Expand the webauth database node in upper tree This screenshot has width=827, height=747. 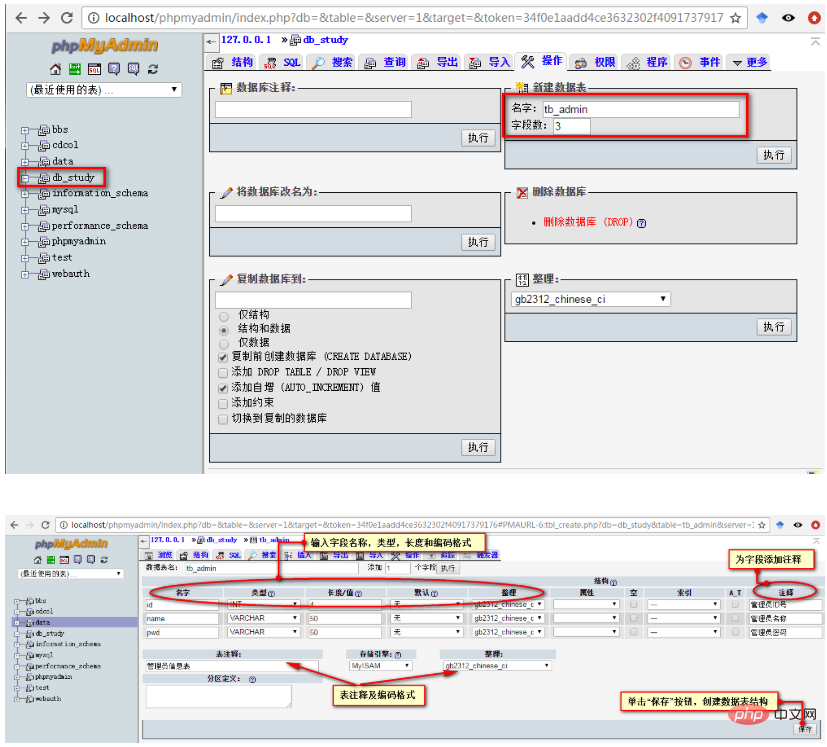pyautogui.click(x=25, y=274)
